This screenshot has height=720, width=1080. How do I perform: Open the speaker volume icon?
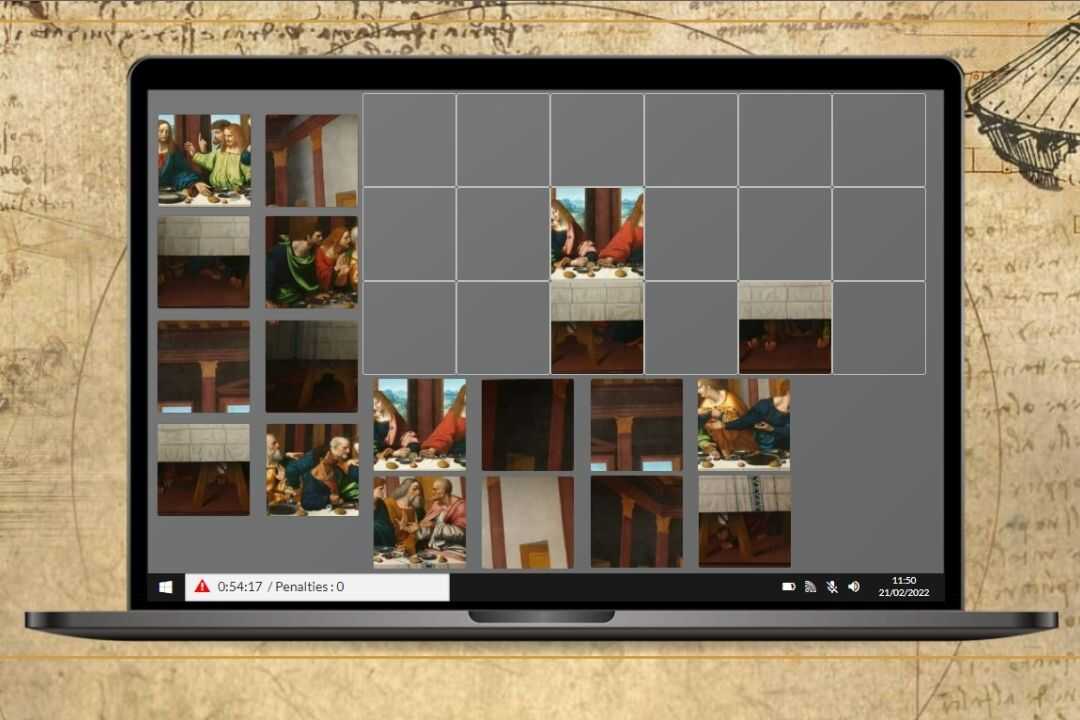pos(854,586)
